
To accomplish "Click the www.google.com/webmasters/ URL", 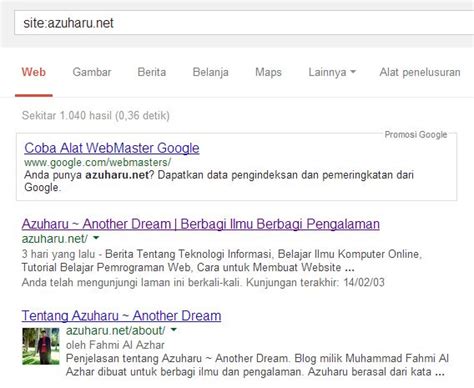I will click(x=97, y=162).
